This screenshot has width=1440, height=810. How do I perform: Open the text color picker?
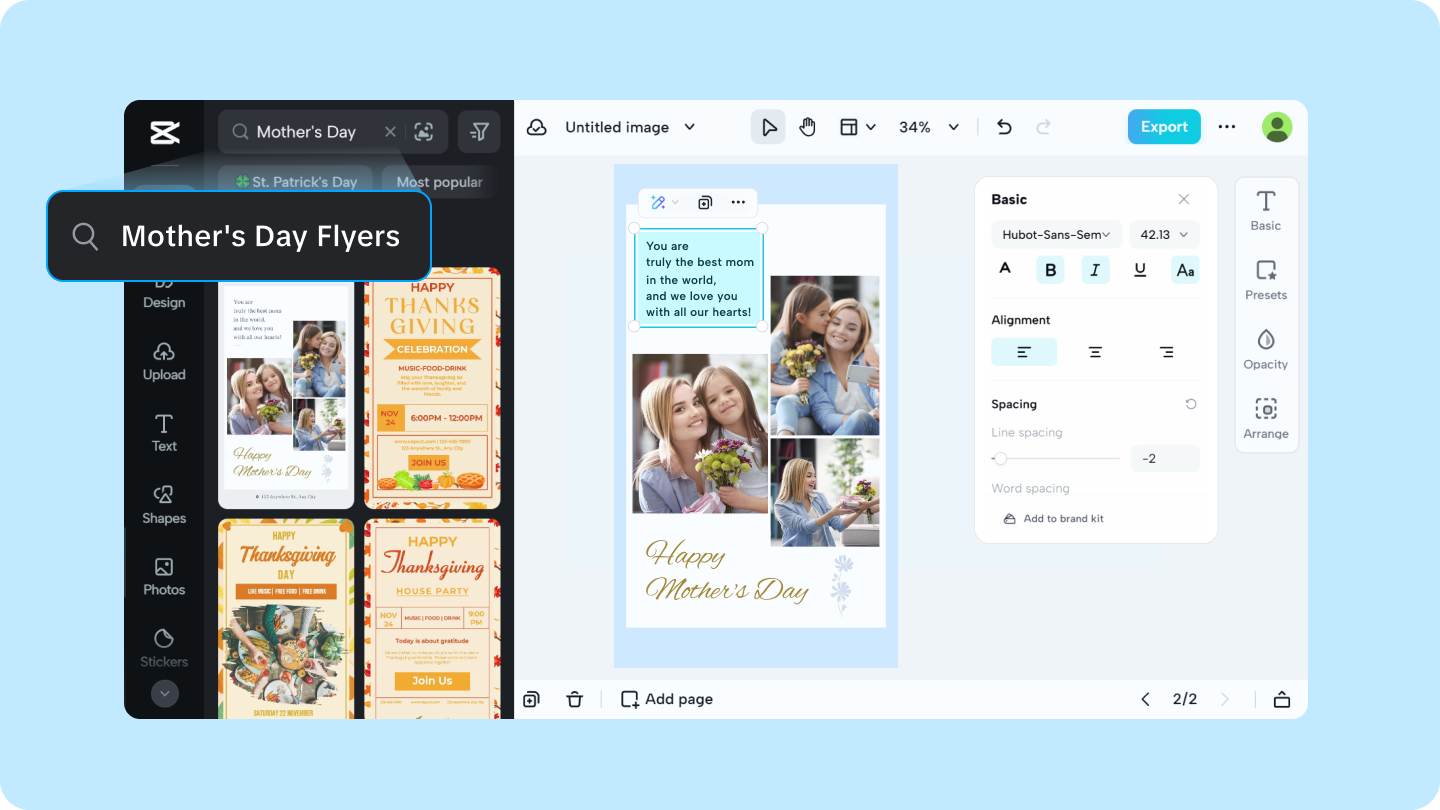pos(1005,269)
